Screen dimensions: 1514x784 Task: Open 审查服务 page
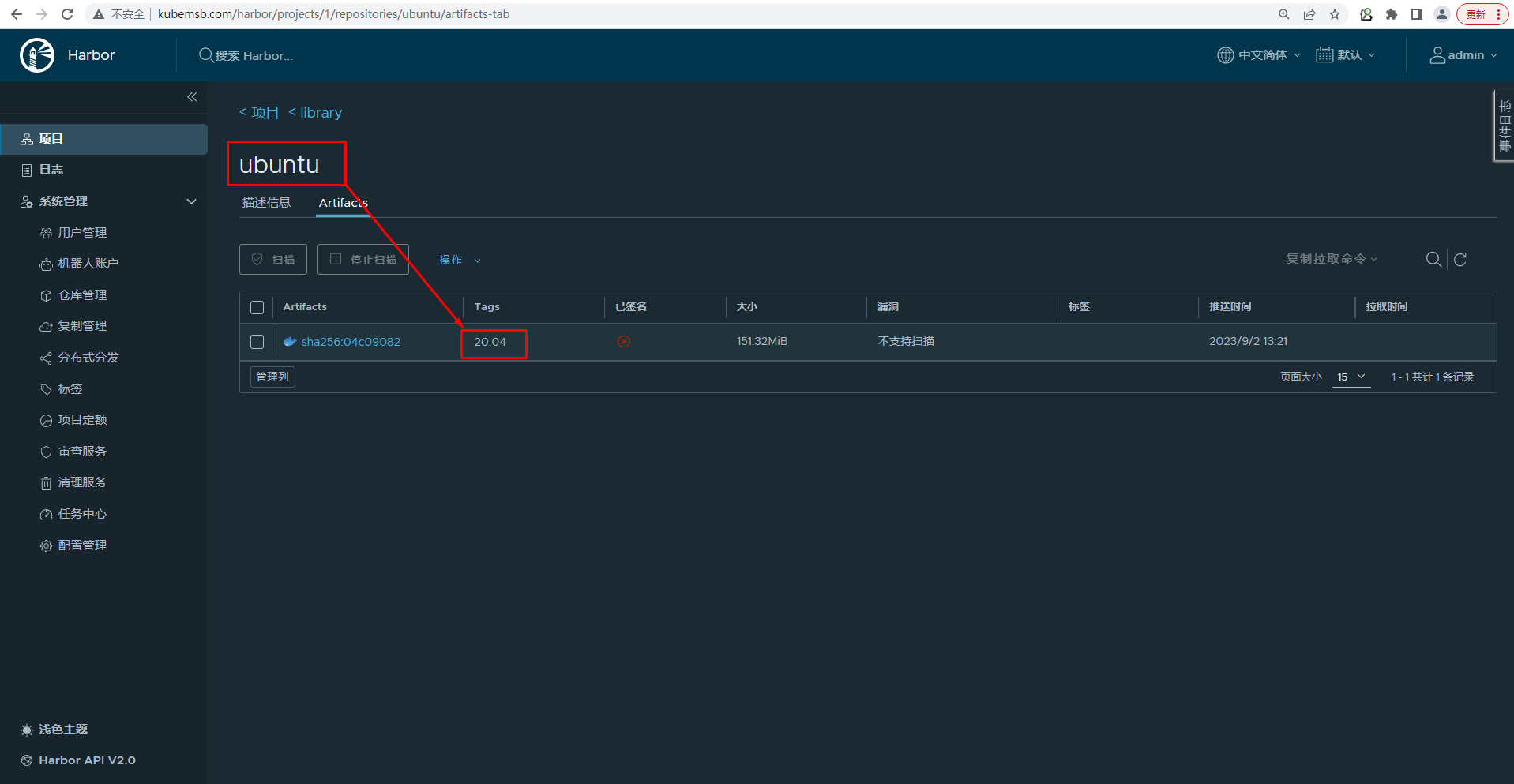pyautogui.click(x=82, y=452)
